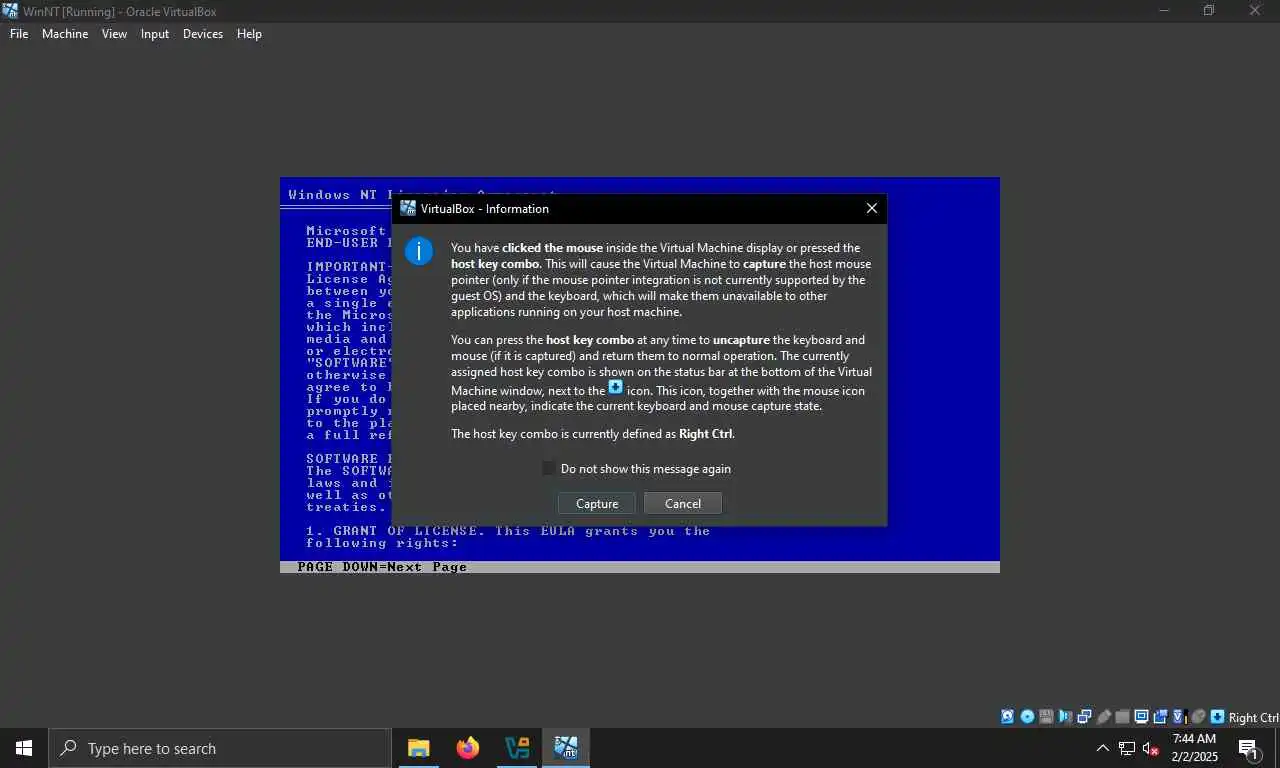The image size is (1280, 768).
Task: Open the File menu
Action: click(19, 33)
